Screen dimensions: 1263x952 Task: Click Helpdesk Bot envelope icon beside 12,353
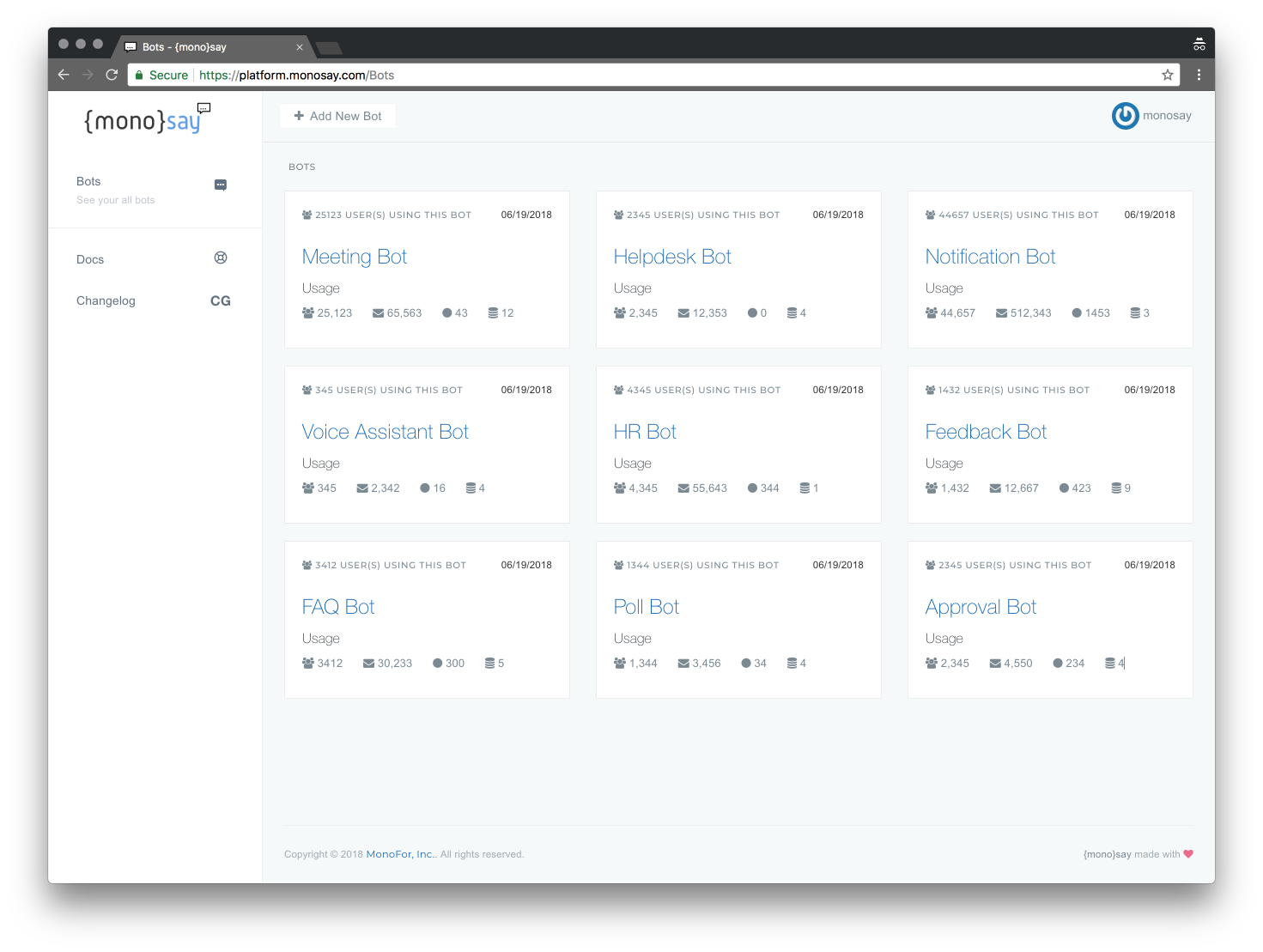click(x=683, y=313)
